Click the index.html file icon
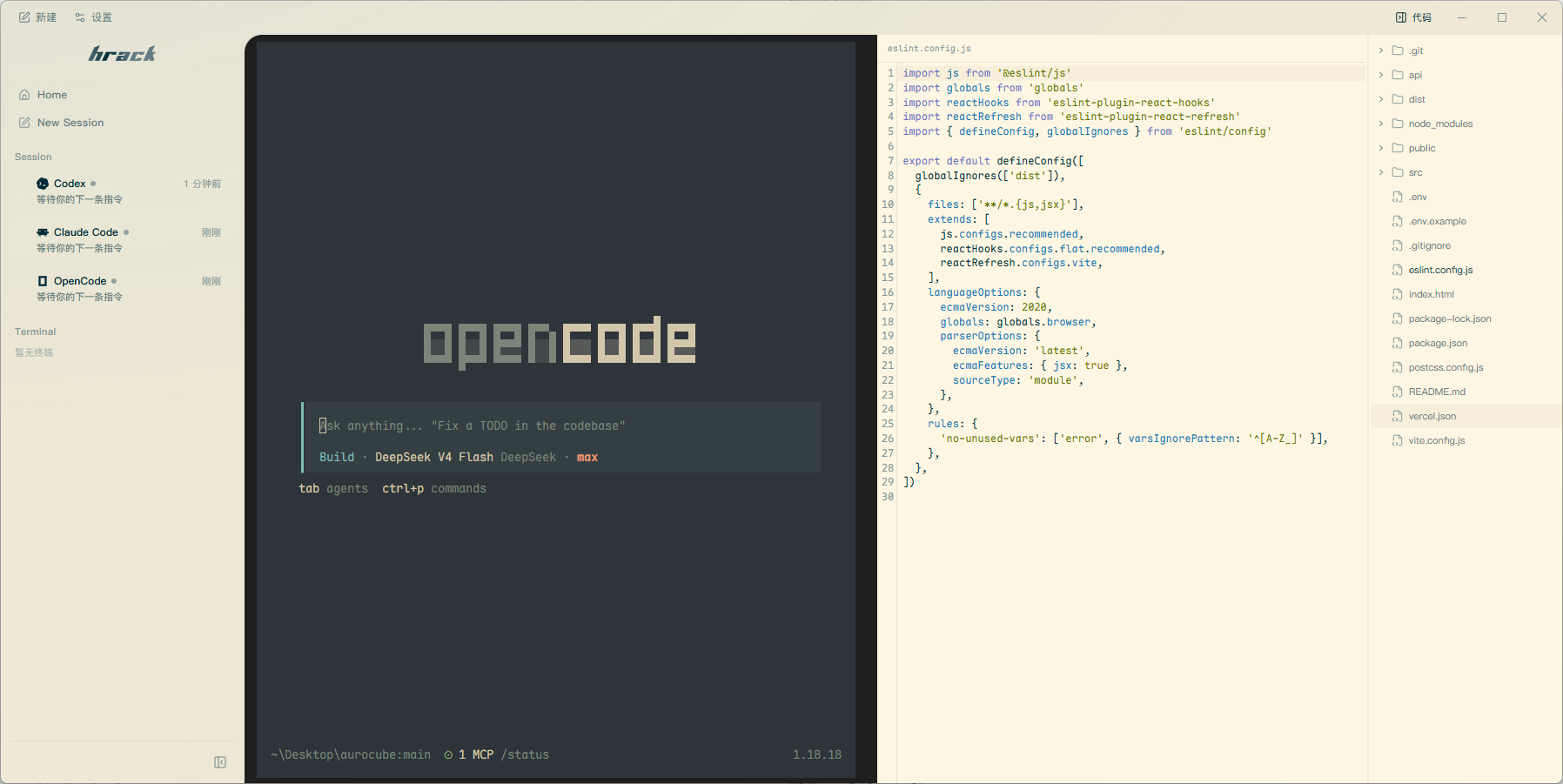1563x784 pixels. [x=1398, y=294]
